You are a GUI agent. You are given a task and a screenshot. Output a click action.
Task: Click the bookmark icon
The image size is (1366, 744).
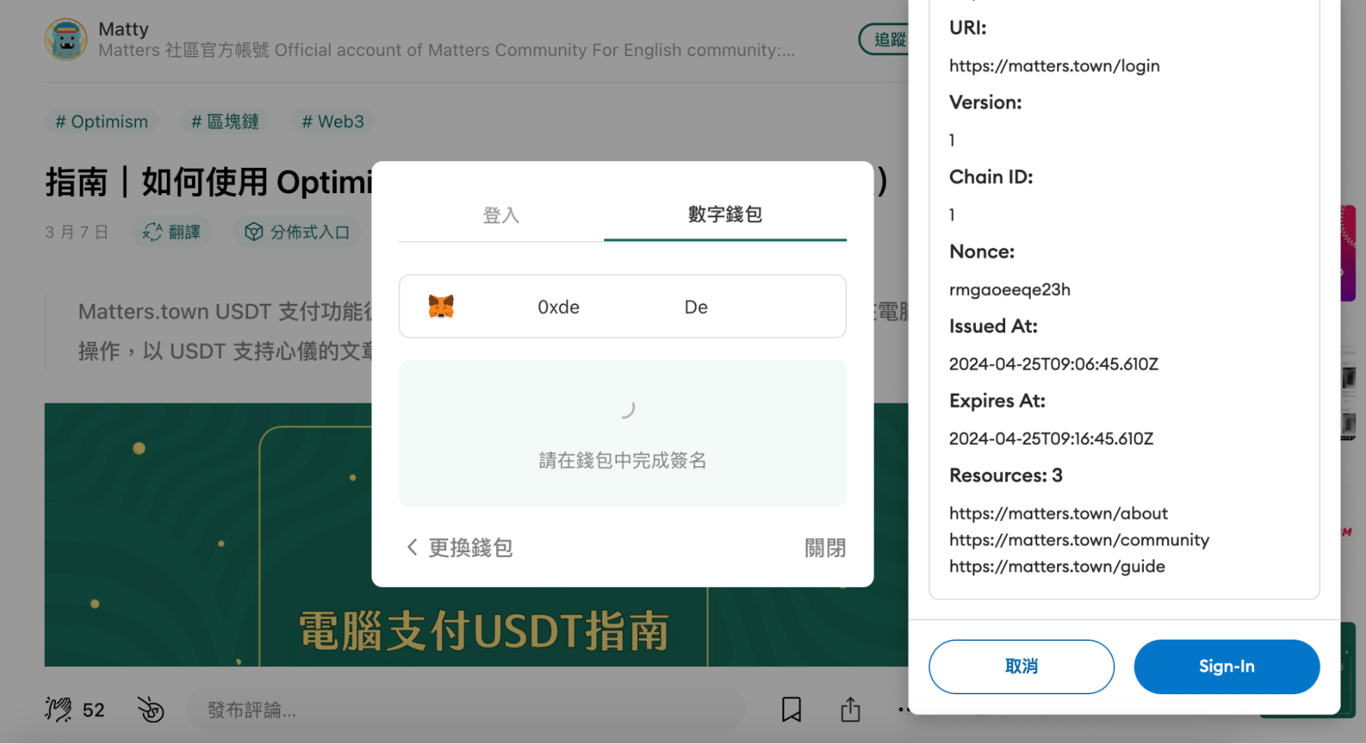[792, 709]
